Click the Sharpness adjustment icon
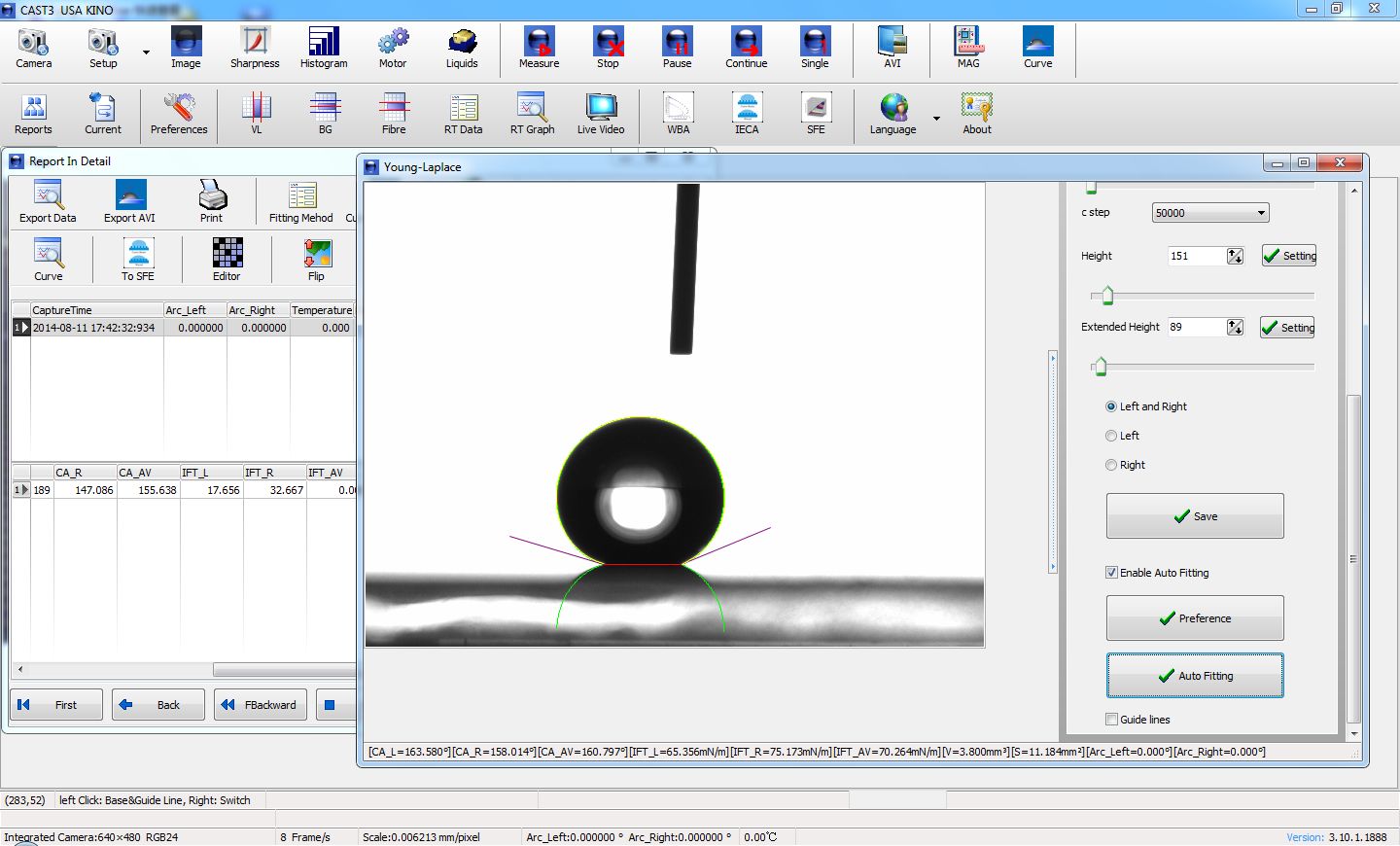Screen dimensions: 1400x846 [254, 47]
